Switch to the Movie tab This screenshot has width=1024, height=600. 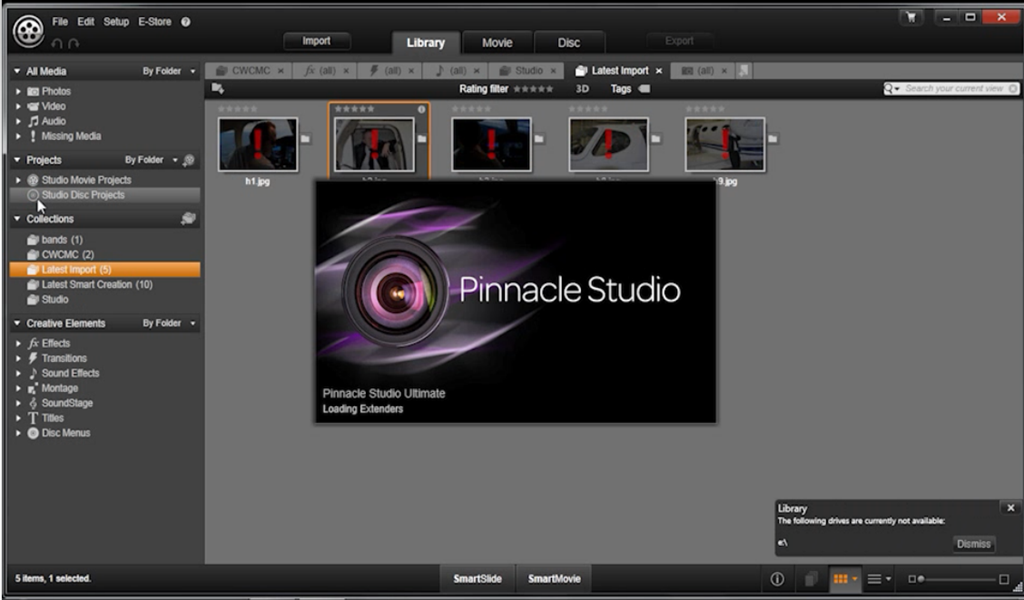click(497, 43)
